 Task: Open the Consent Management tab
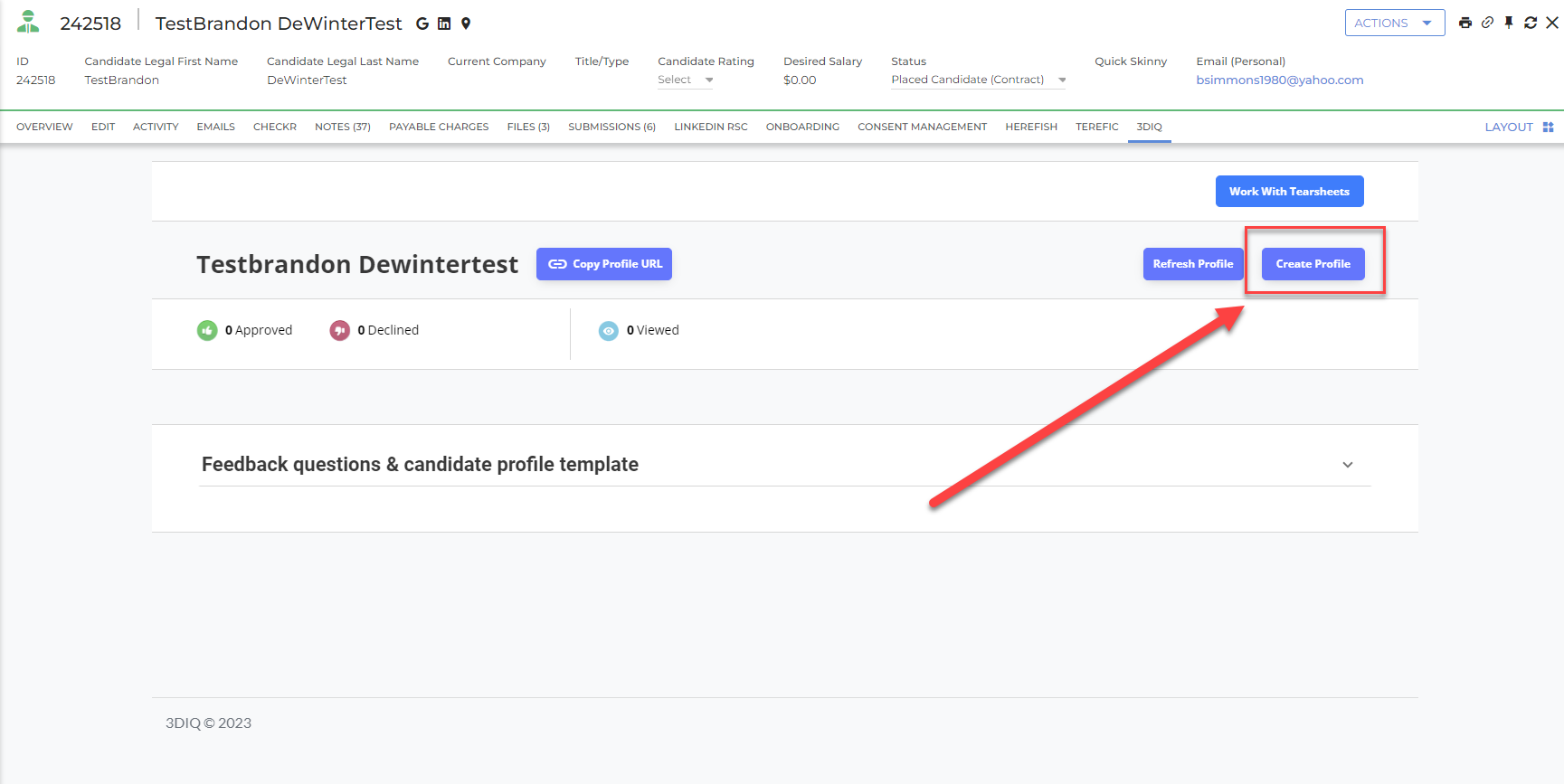[x=923, y=127]
